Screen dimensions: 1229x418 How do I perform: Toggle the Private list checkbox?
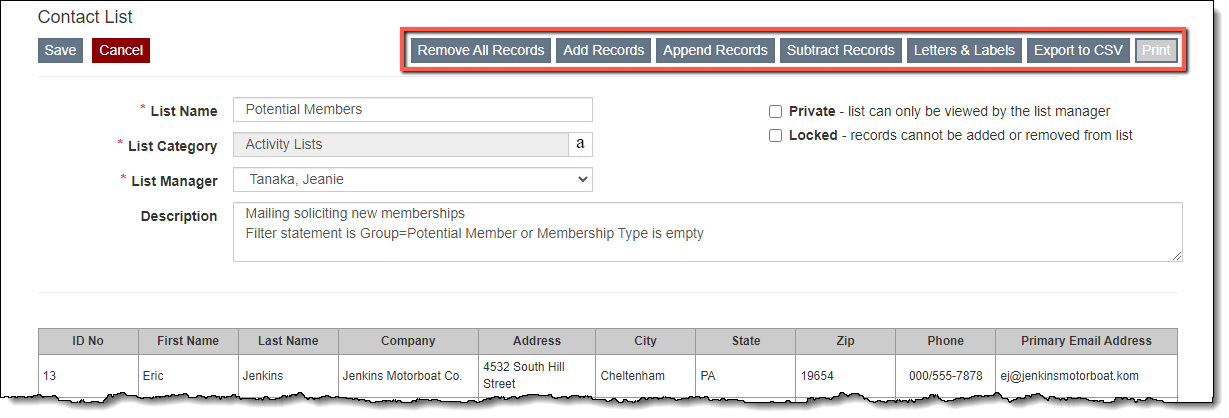pos(775,112)
